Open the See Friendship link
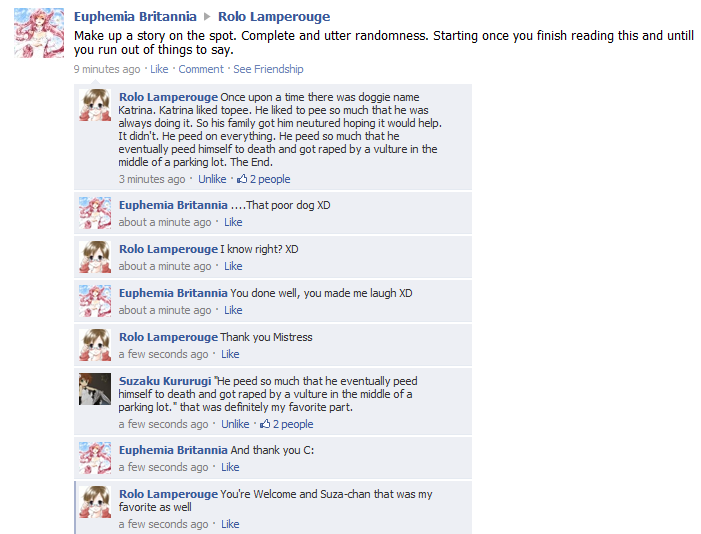701x534 pixels. [x=268, y=69]
